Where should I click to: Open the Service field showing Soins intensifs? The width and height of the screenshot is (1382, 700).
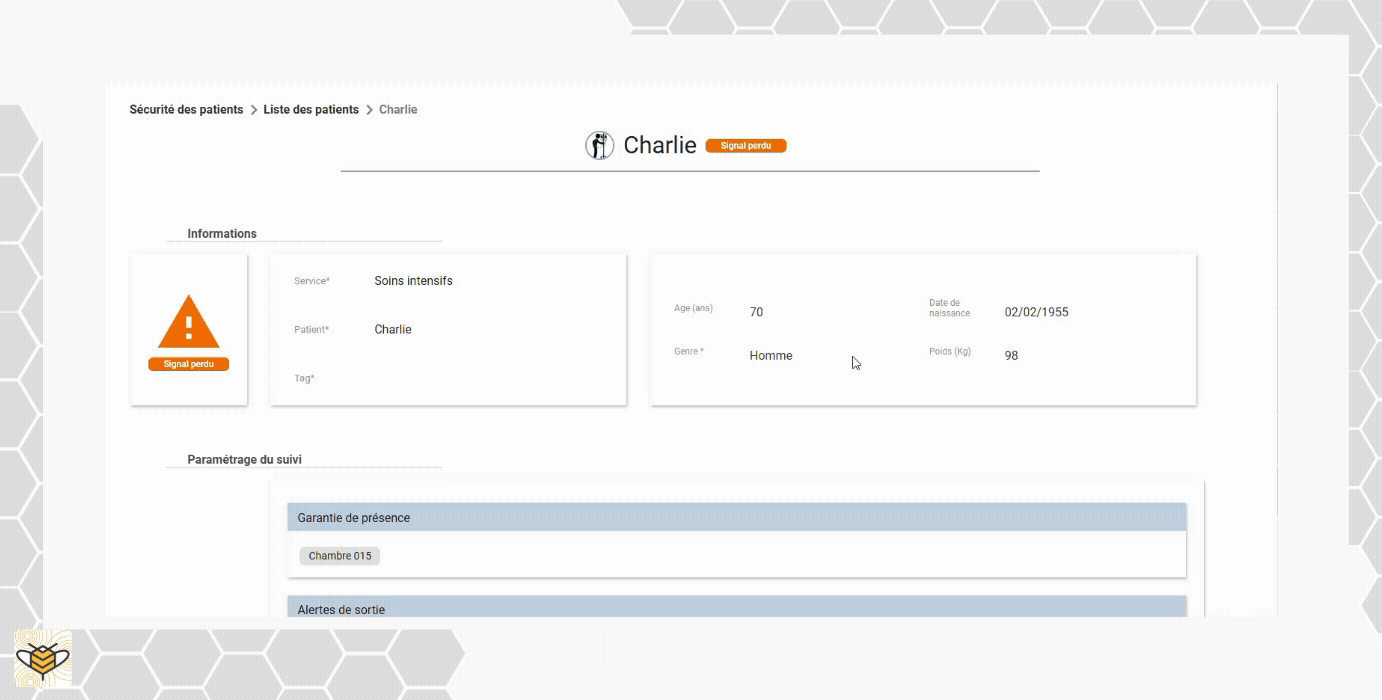450,281
